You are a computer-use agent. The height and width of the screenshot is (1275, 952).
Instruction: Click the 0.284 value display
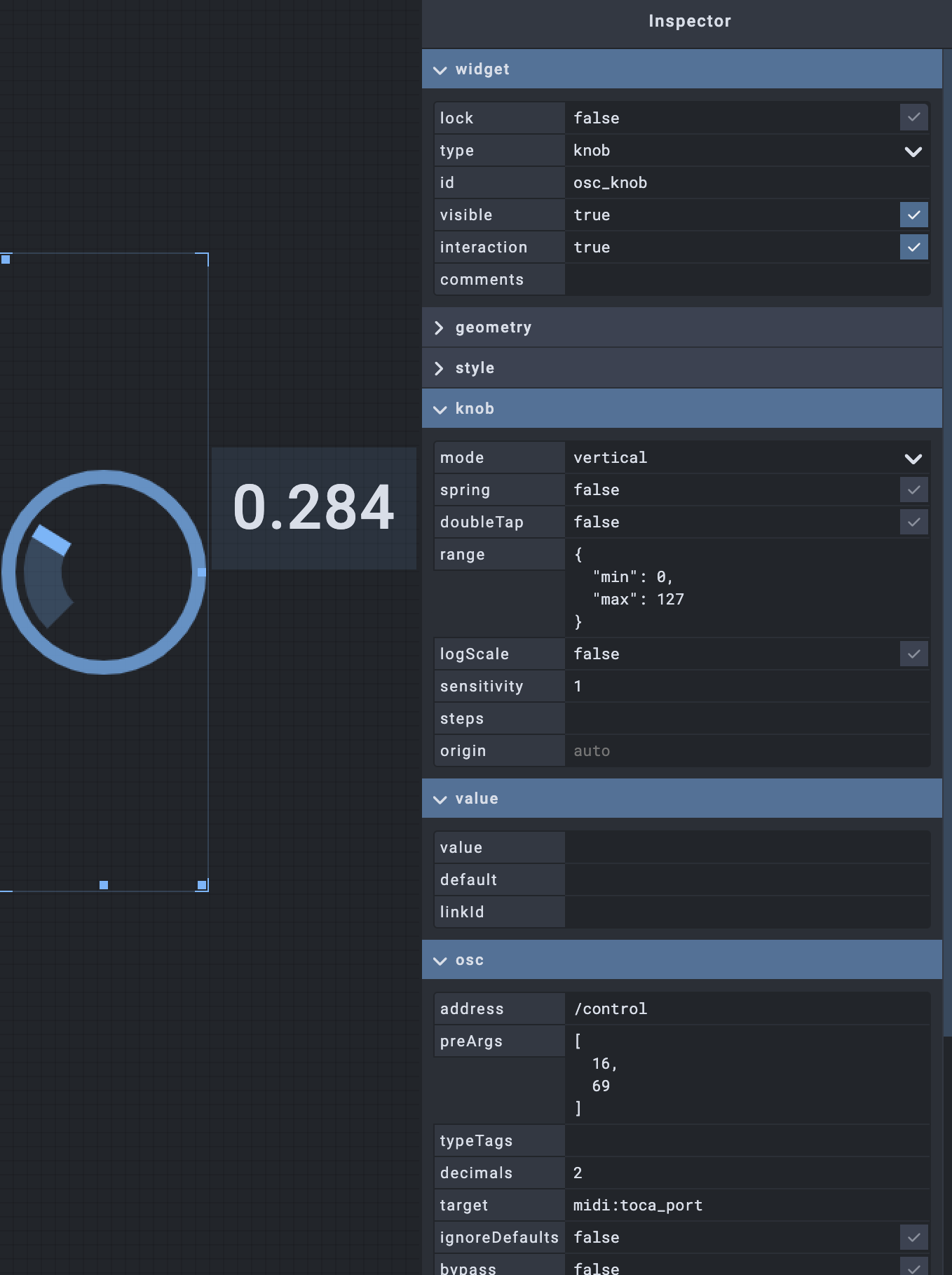click(x=314, y=508)
